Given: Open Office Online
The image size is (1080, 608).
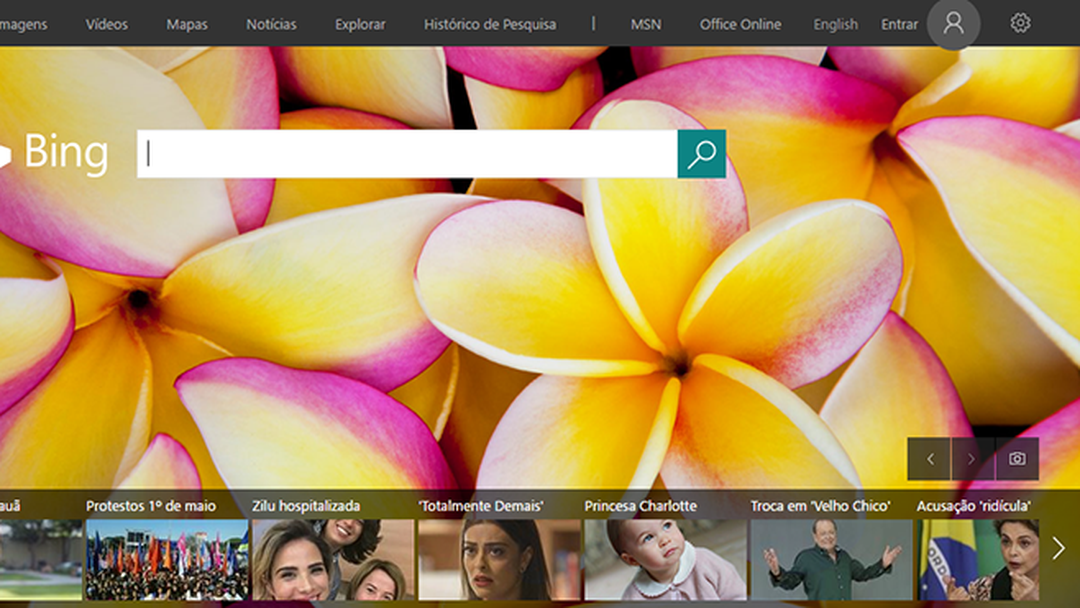Looking at the screenshot, I should (x=740, y=24).
